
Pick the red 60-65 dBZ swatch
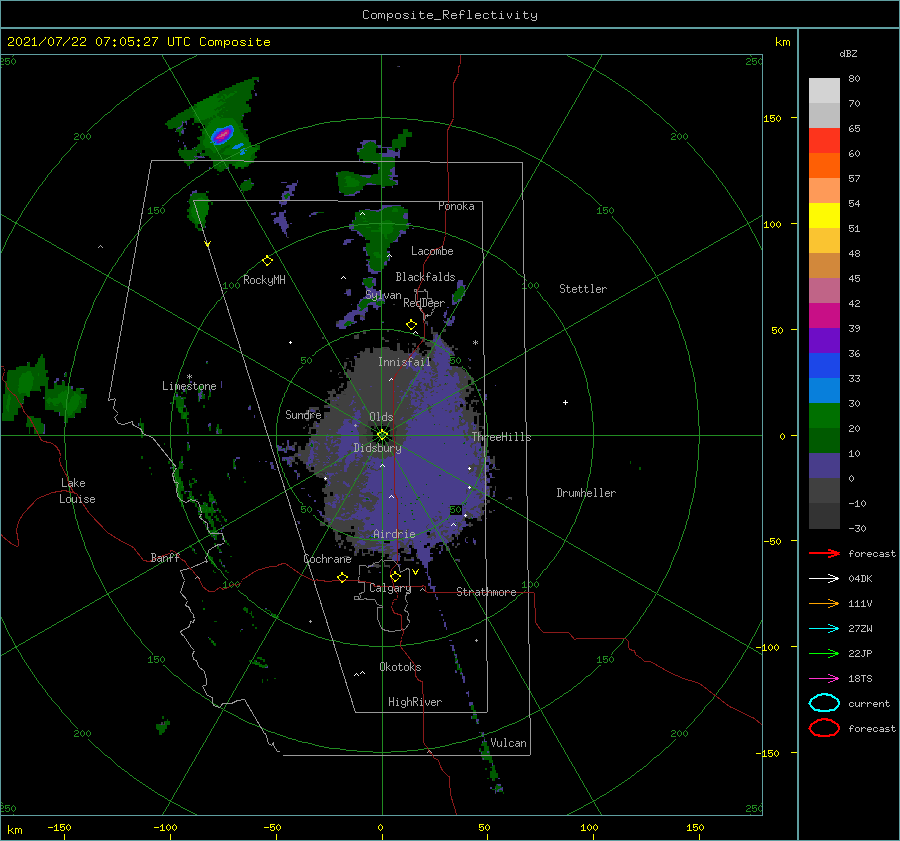coord(824,141)
